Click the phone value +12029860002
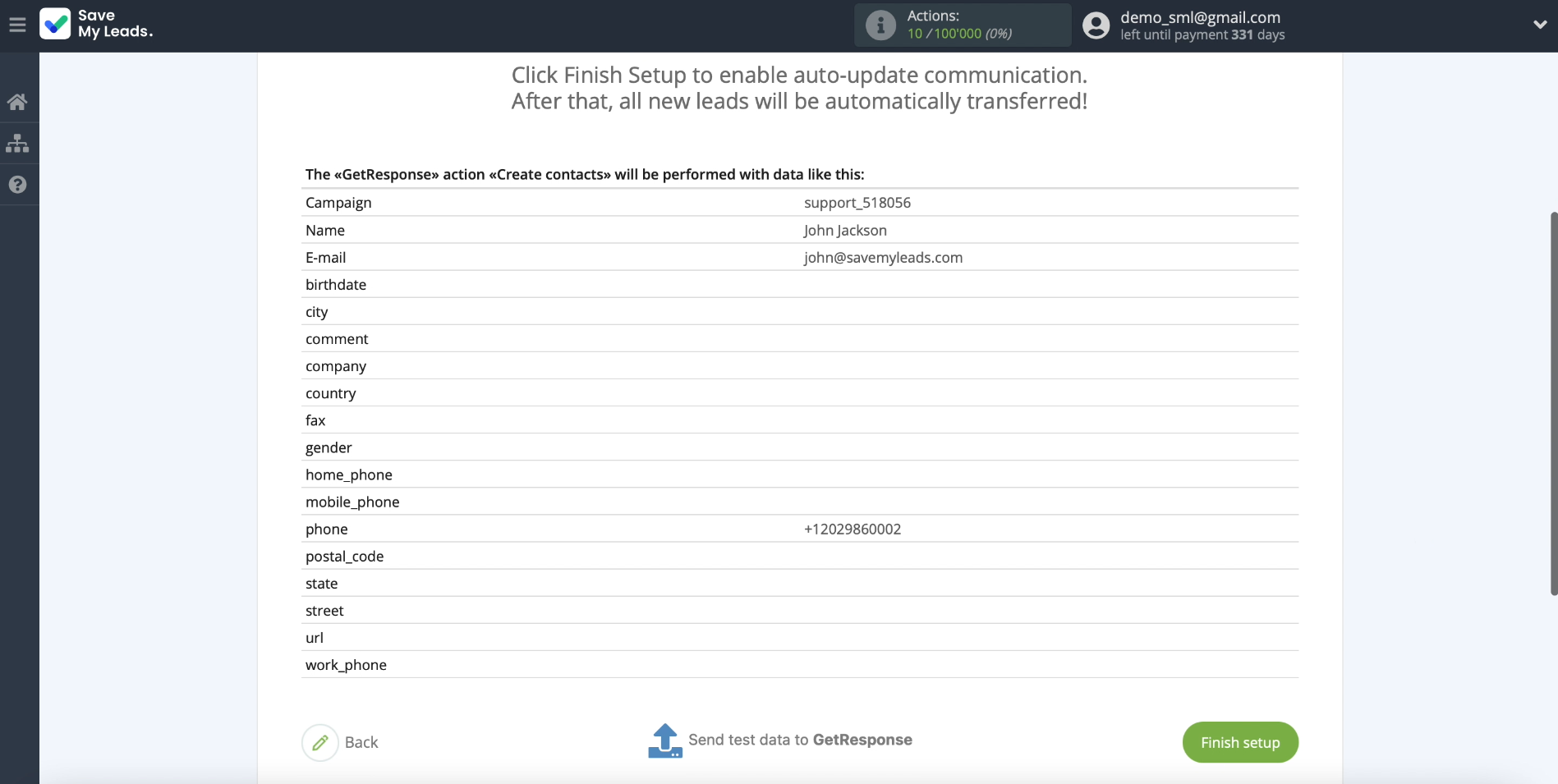The width and height of the screenshot is (1558, 784). [x=853, y=530]
